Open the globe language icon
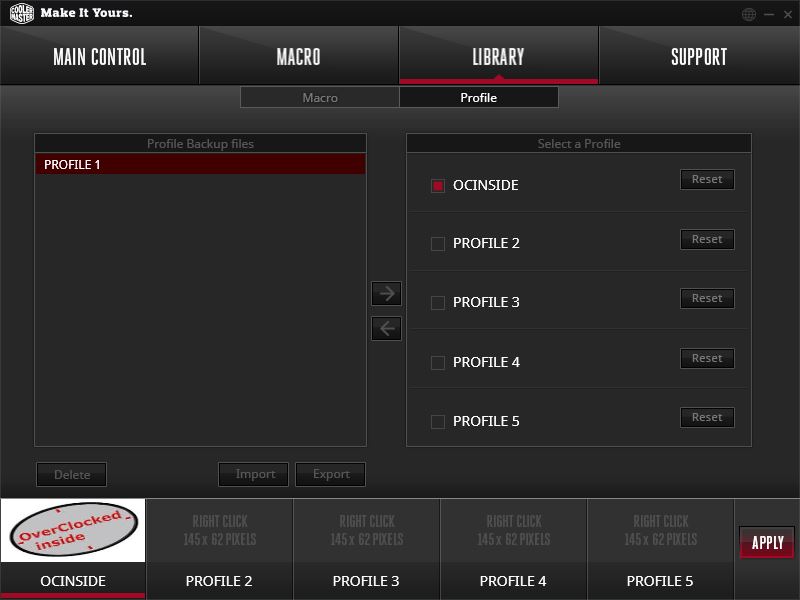This screenshot has width=800, height=600. pyautogui.click(x=748, y=14)
